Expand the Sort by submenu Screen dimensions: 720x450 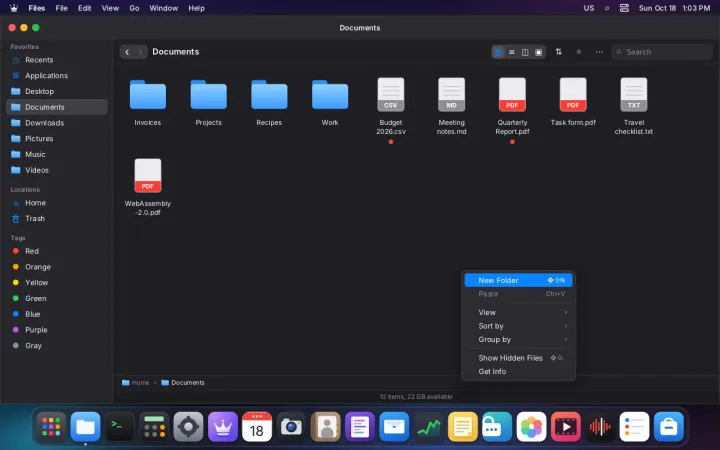518,326
